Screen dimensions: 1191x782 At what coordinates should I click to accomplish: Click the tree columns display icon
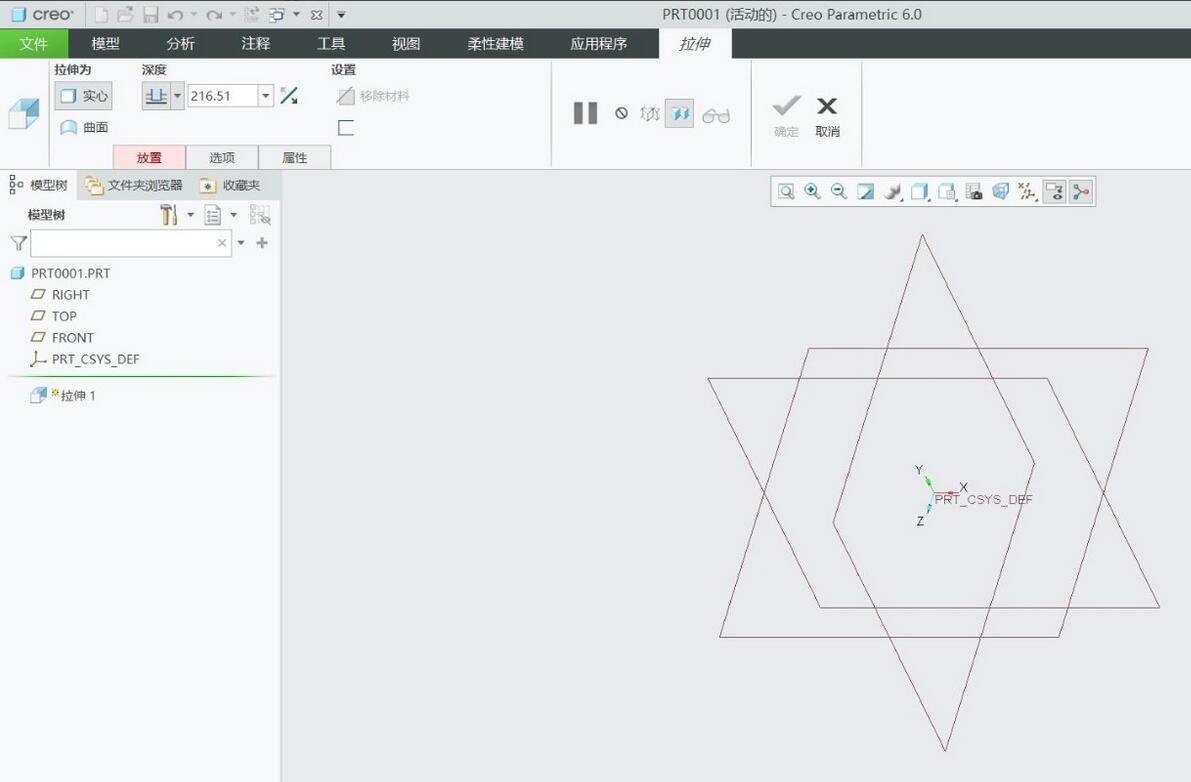260,215
